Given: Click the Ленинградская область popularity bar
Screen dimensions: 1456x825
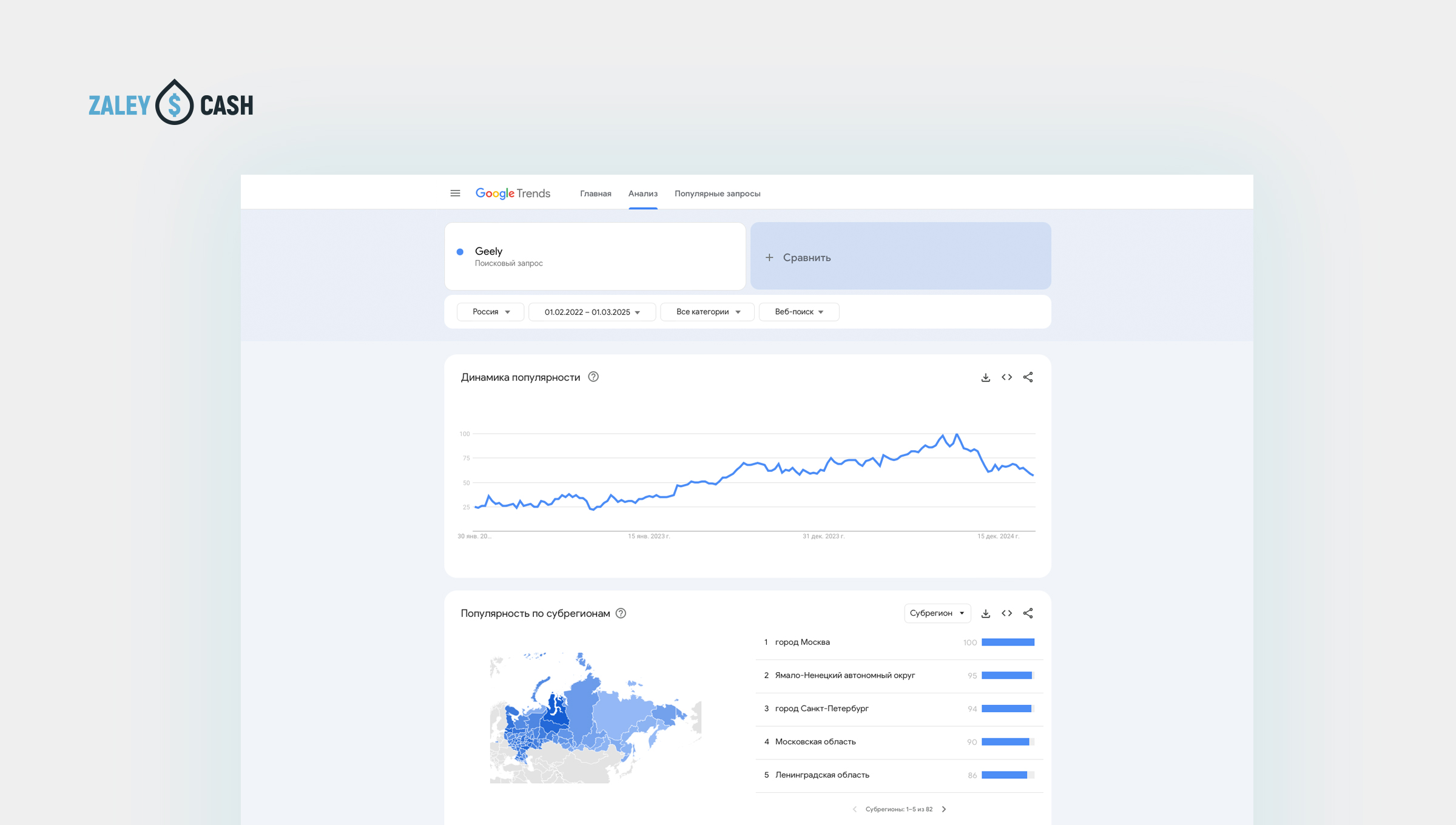Looking at the screenshot, I should [1008, 775].
